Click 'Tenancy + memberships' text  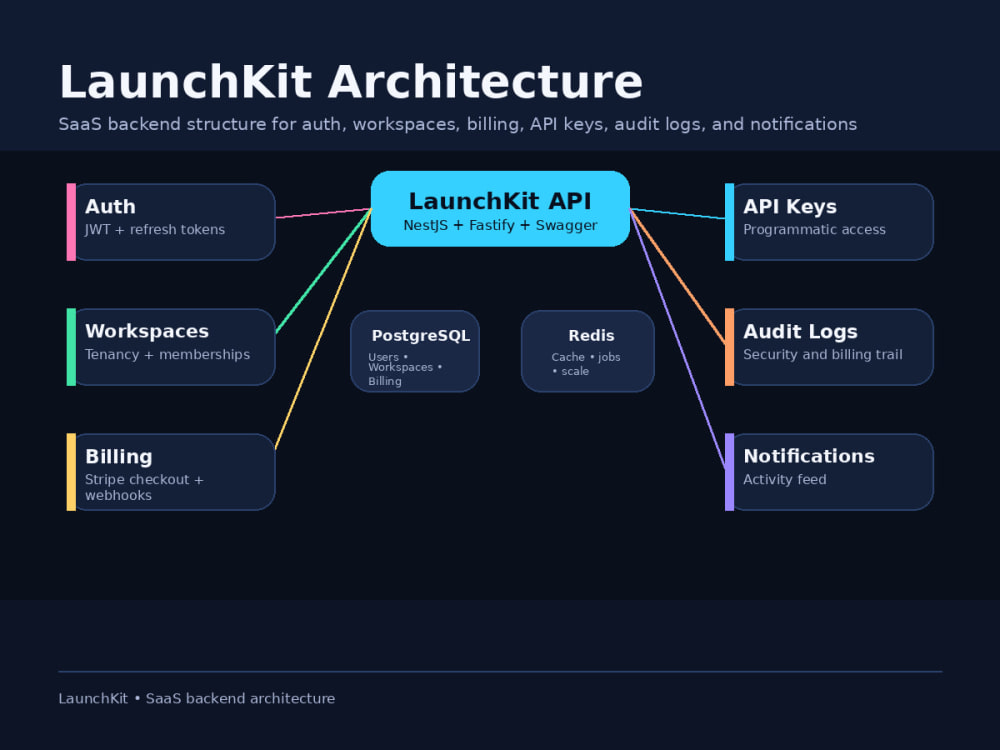point(167,355)
